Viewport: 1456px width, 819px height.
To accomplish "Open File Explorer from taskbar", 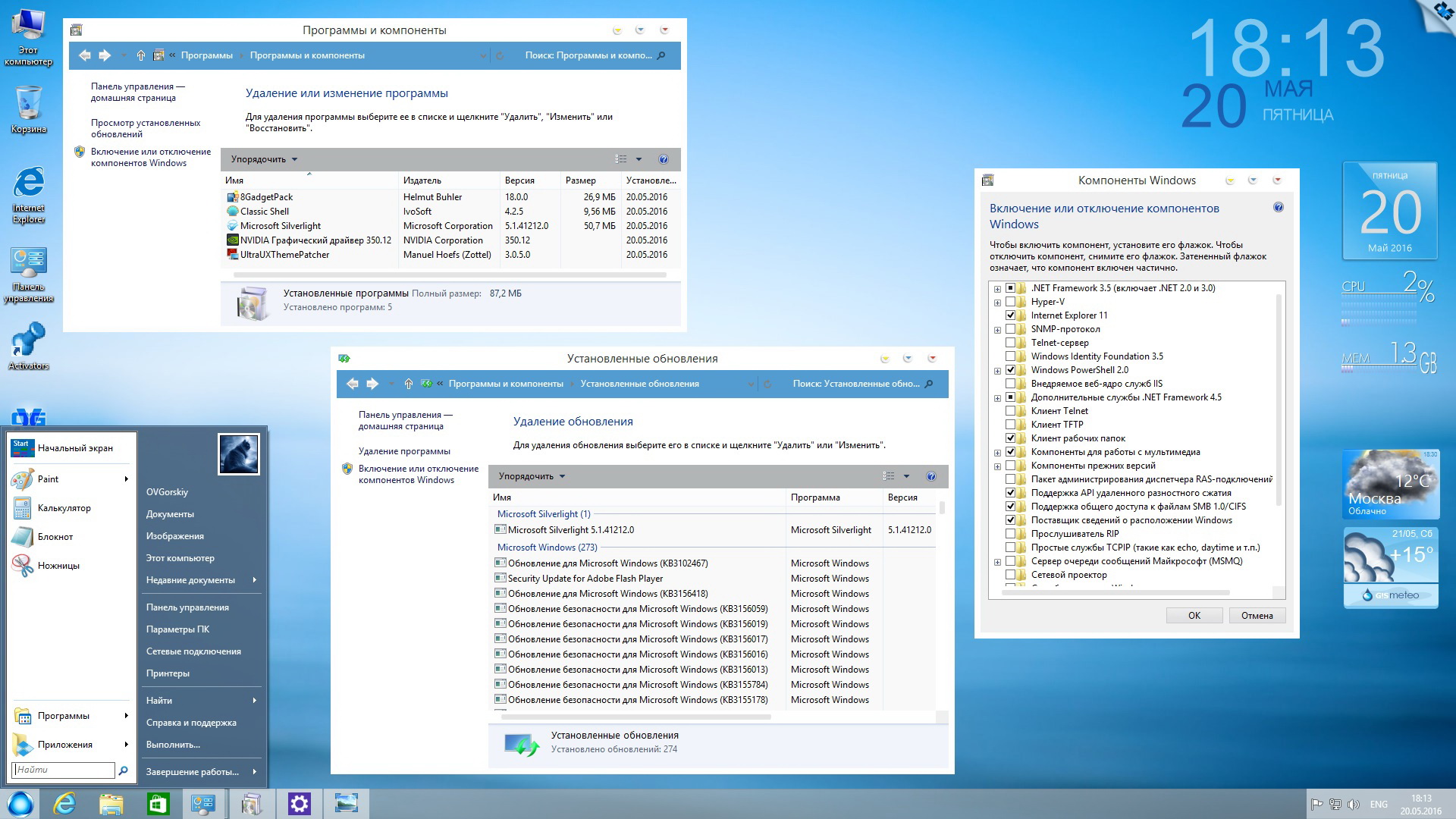I will tap(111, 804).
